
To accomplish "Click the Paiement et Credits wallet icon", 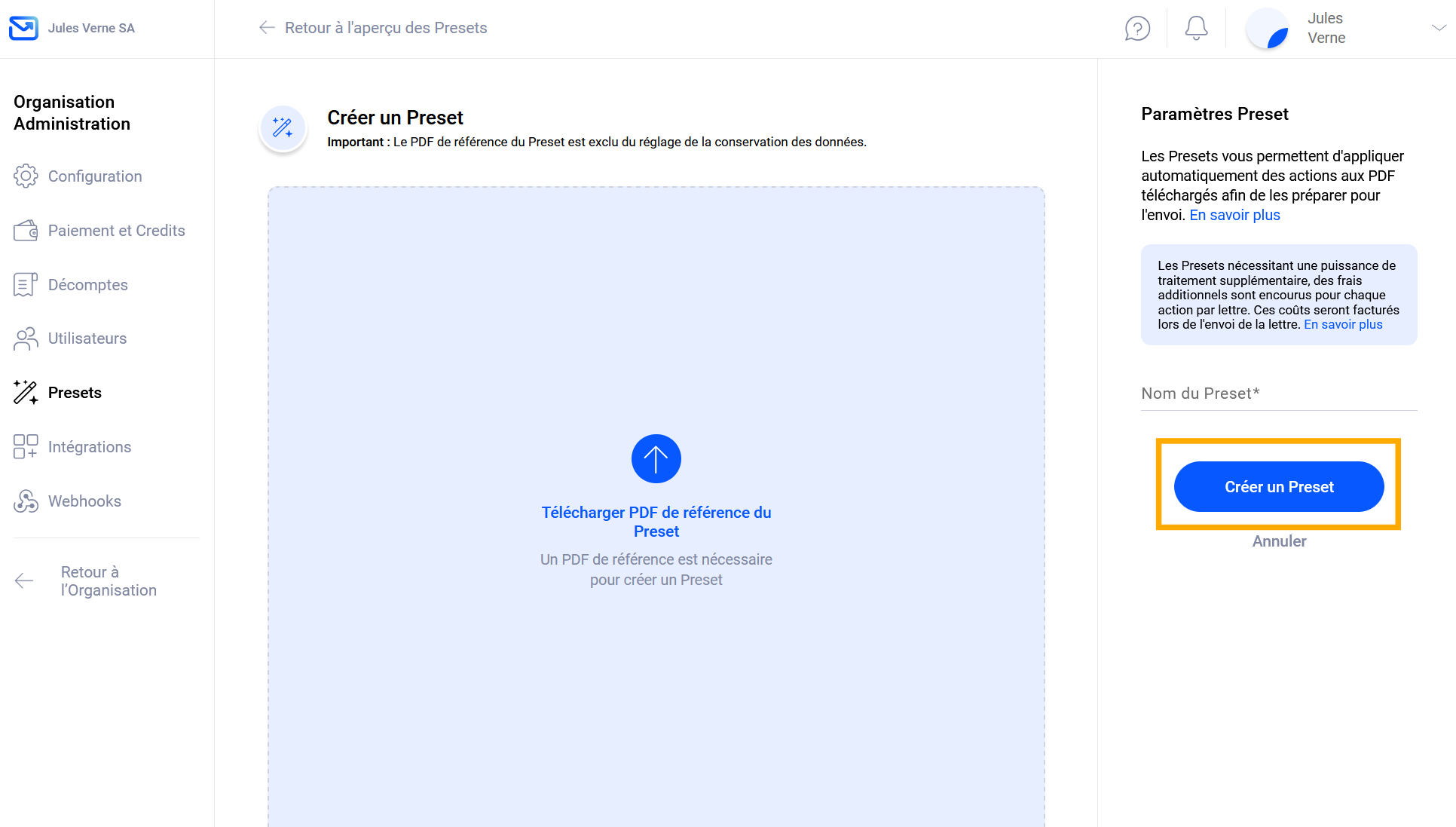I will coord(26,231).
